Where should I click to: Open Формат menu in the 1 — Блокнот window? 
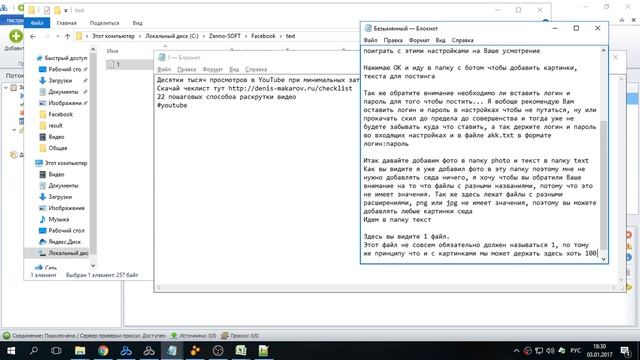[x=213, y=70]
